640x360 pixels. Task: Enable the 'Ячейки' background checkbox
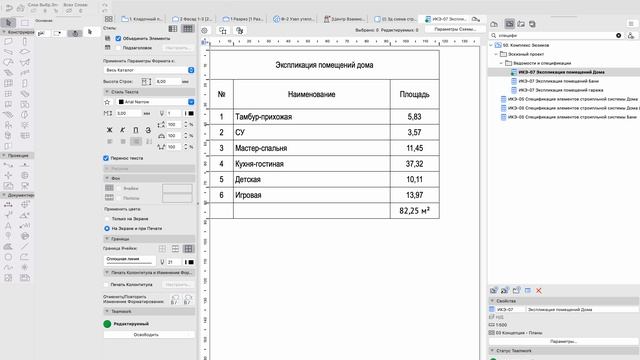[120, 188]
